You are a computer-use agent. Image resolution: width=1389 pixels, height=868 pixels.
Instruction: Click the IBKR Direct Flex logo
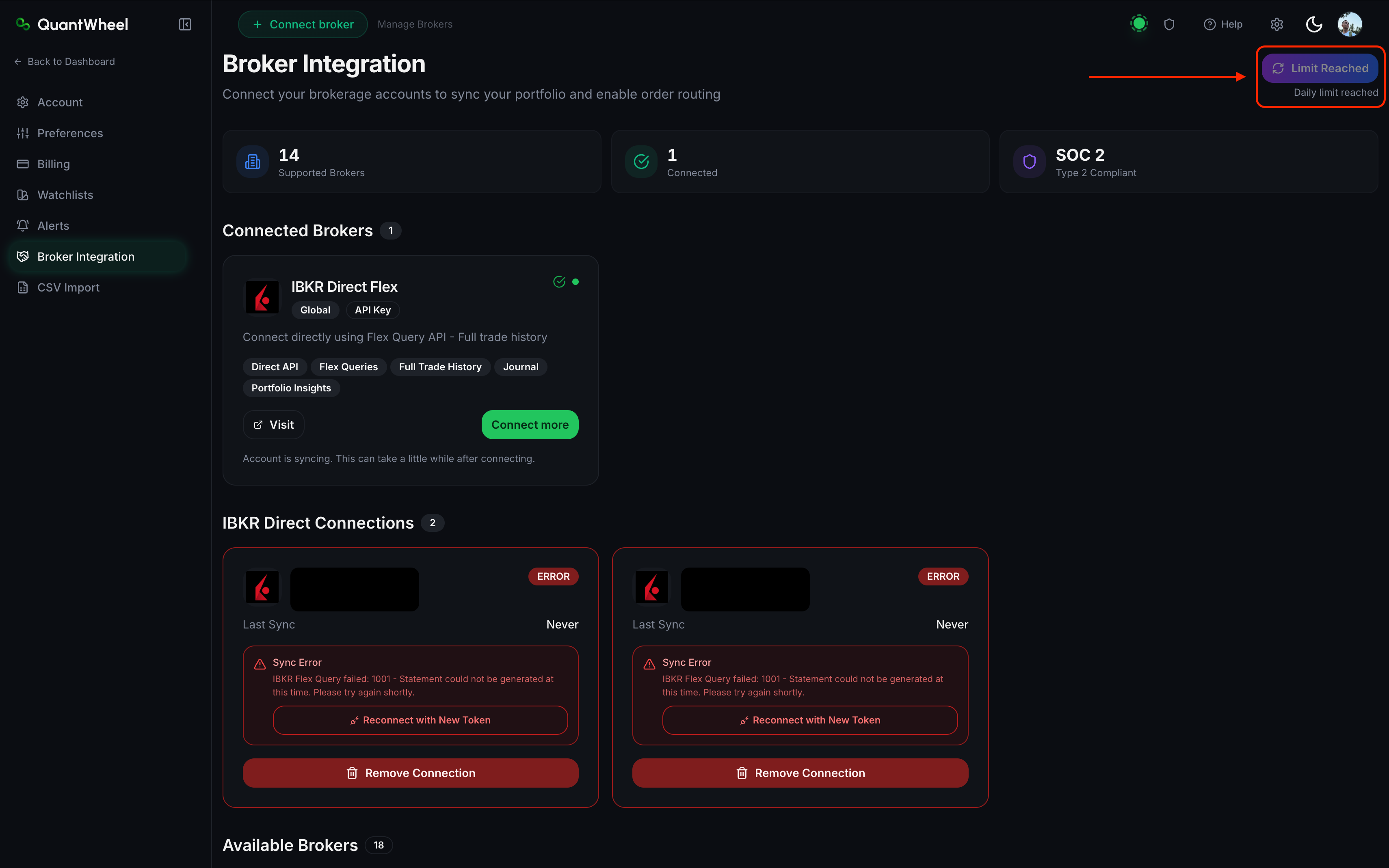(x=262, y=297)
